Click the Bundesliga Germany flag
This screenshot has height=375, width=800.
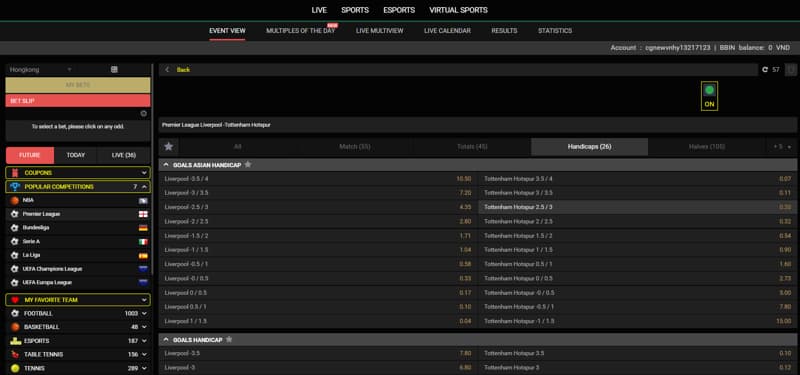[143, 228]
